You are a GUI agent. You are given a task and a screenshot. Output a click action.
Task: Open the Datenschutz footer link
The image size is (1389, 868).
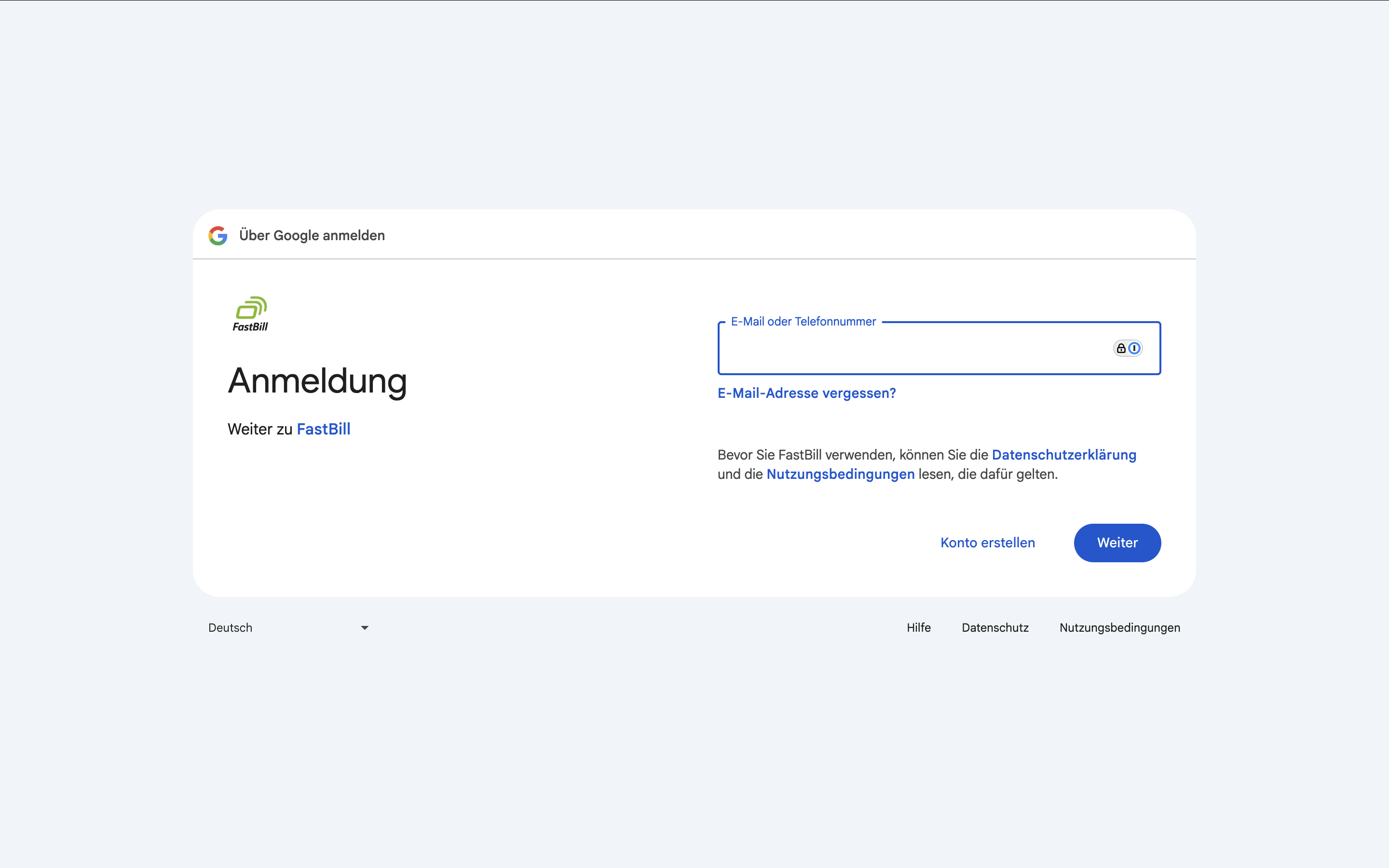tap(994, 627)
